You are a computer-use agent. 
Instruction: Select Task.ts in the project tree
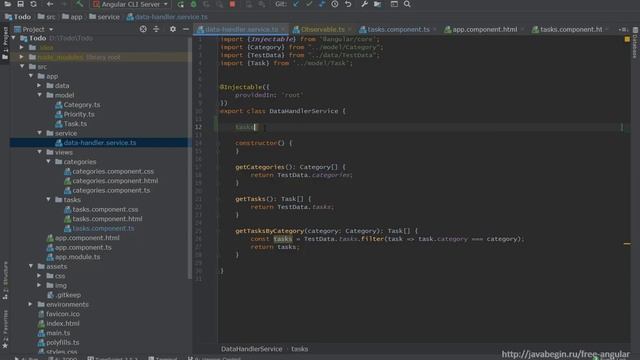point(71,124)
